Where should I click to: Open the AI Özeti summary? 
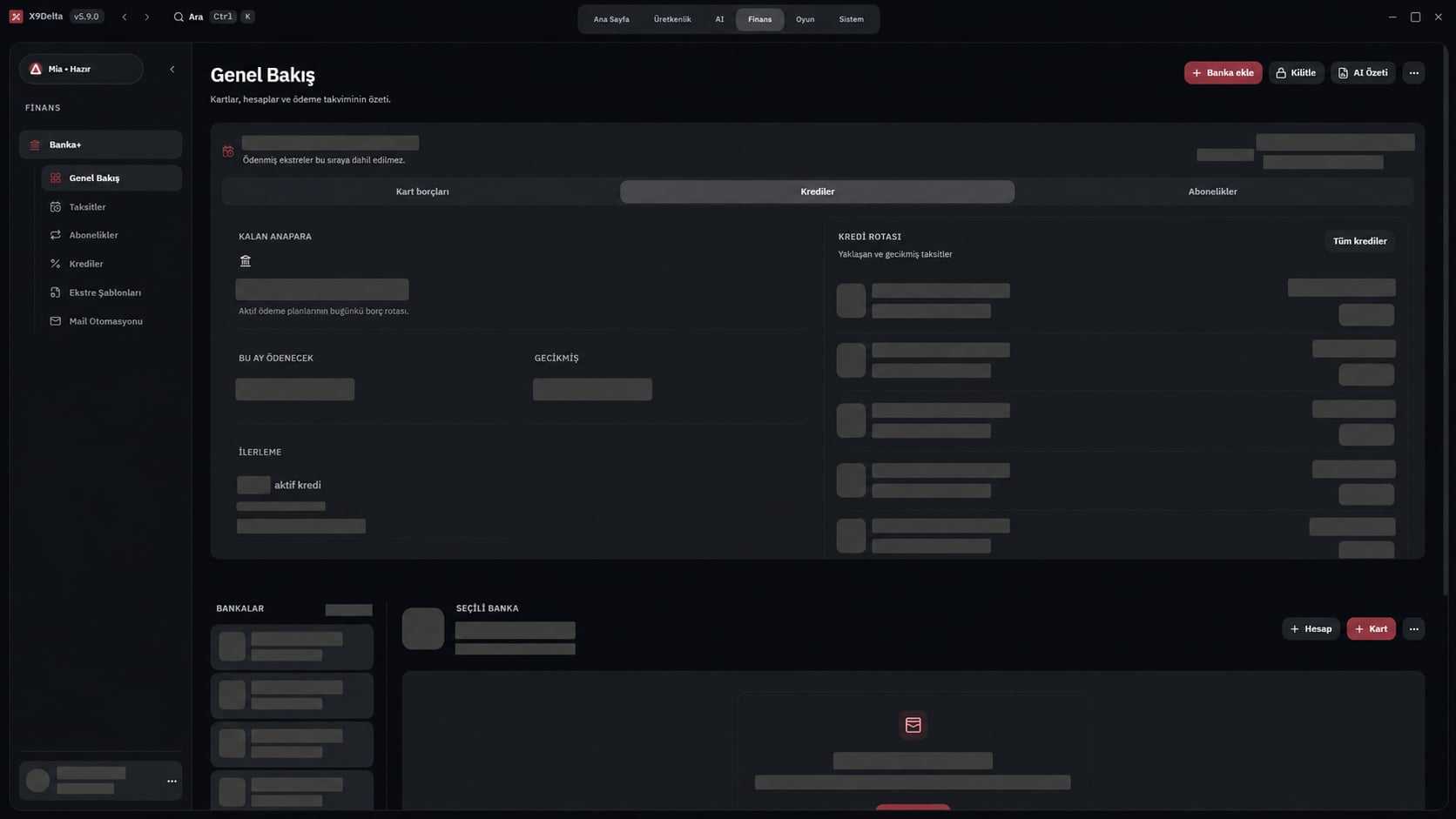pyautogui.click(x=1363, y=73)
